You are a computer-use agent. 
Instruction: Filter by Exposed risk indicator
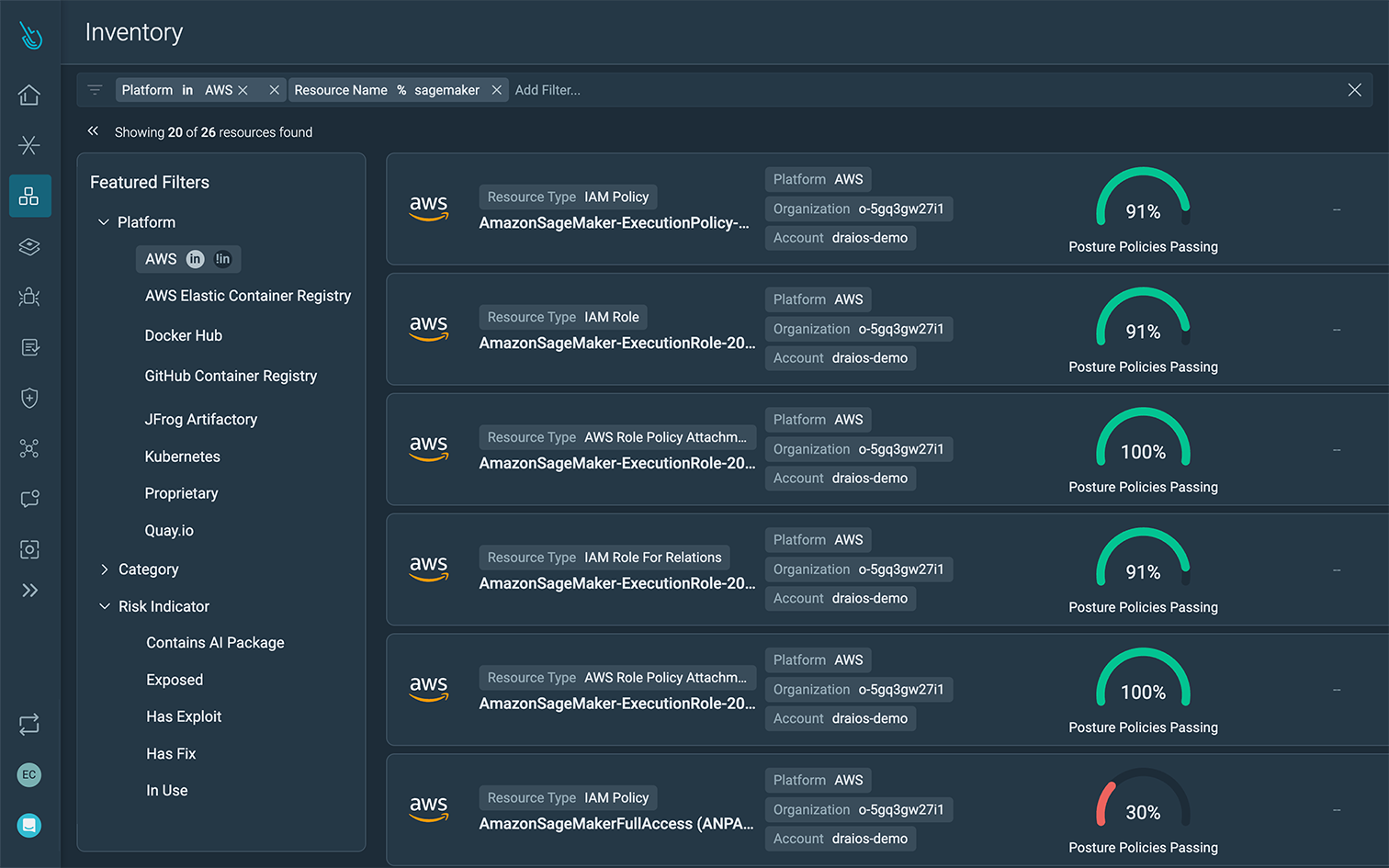click(175, 680)
